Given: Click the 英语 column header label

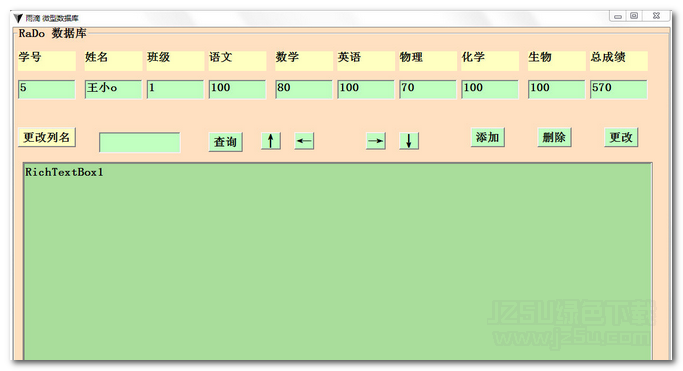Looking at the screenshot, I should 366,61.
